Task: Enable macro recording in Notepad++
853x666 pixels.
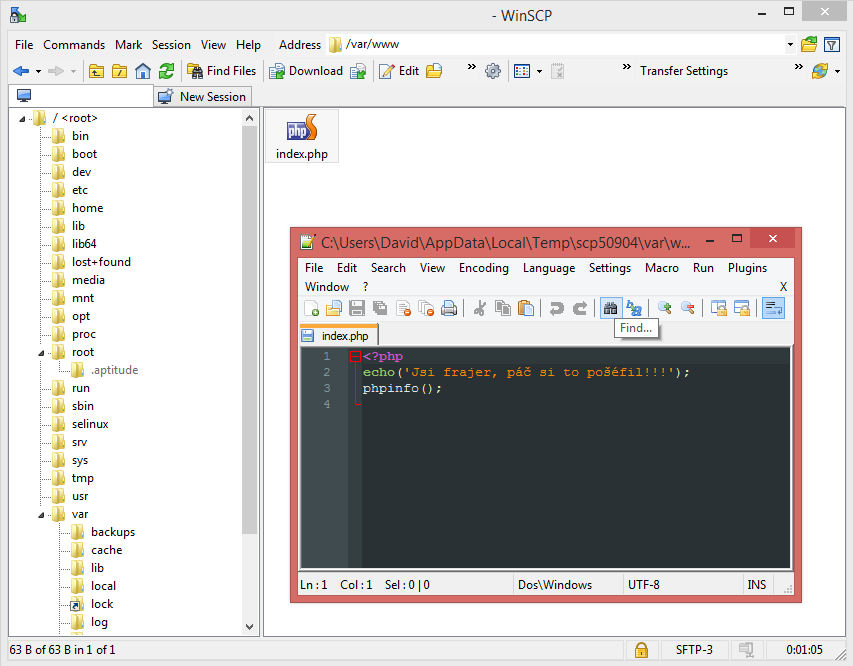Action: [661, 268]
